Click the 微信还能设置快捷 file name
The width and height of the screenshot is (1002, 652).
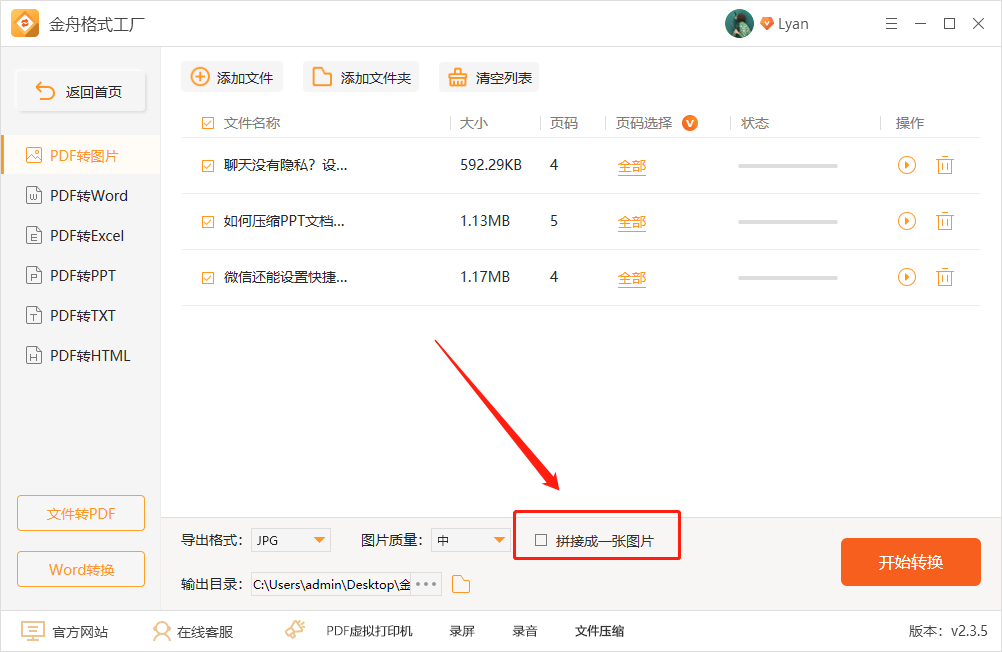click(x=285, y=277)
